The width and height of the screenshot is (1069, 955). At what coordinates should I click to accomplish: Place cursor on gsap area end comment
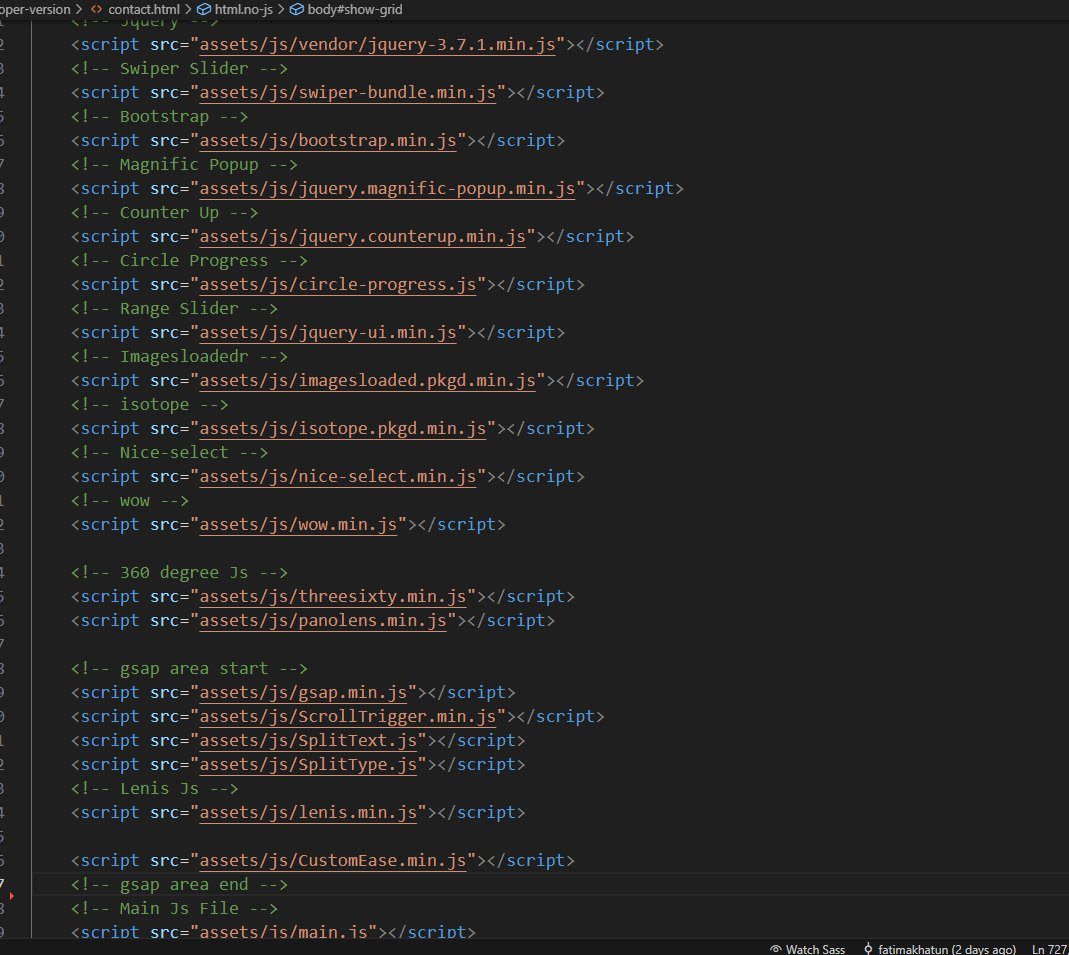point(179,885)
